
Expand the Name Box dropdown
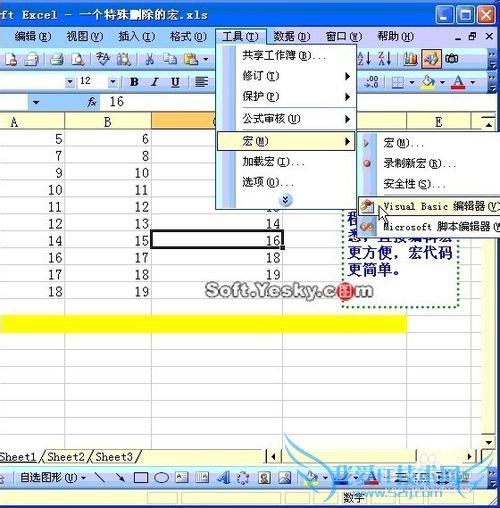tap(36, 102)
